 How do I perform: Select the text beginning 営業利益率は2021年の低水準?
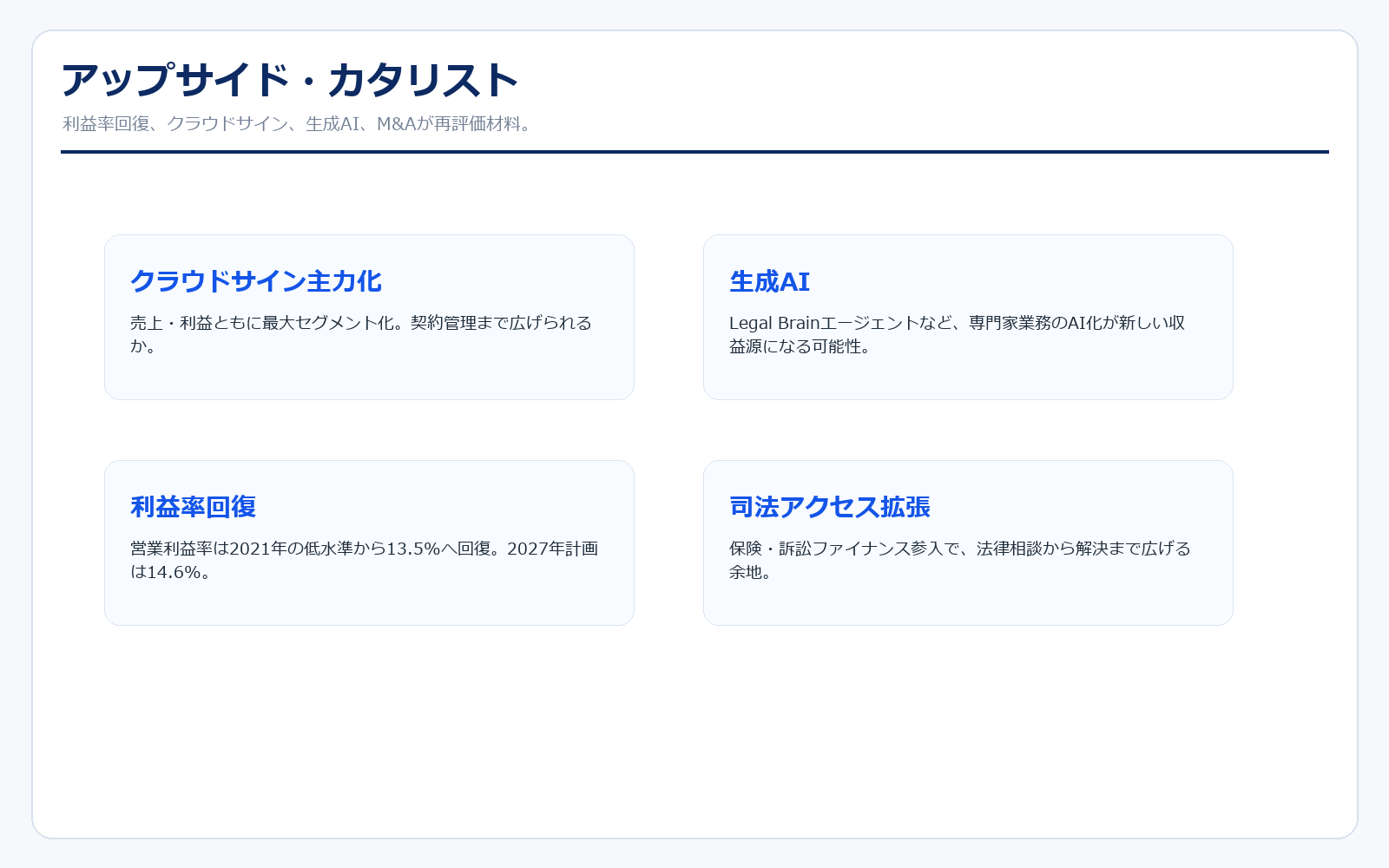click(365, 560)
